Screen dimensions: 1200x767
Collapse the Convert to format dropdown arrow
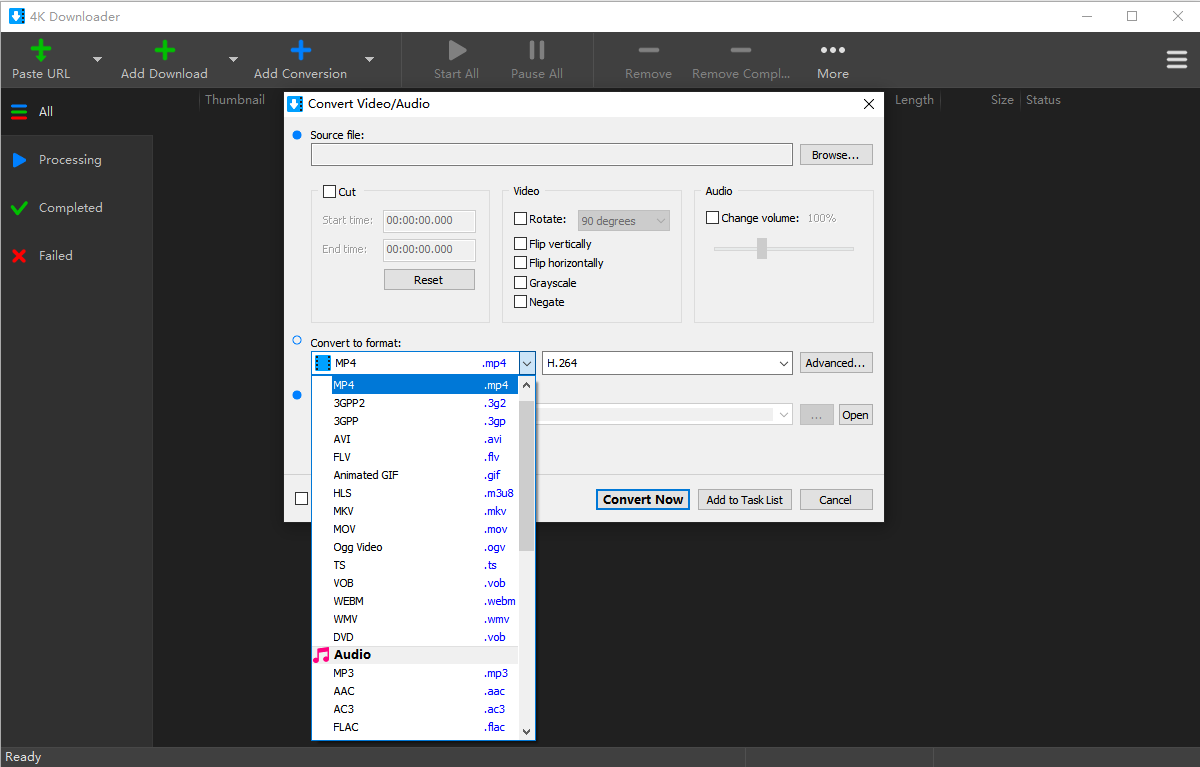click(x=527, y=363)
